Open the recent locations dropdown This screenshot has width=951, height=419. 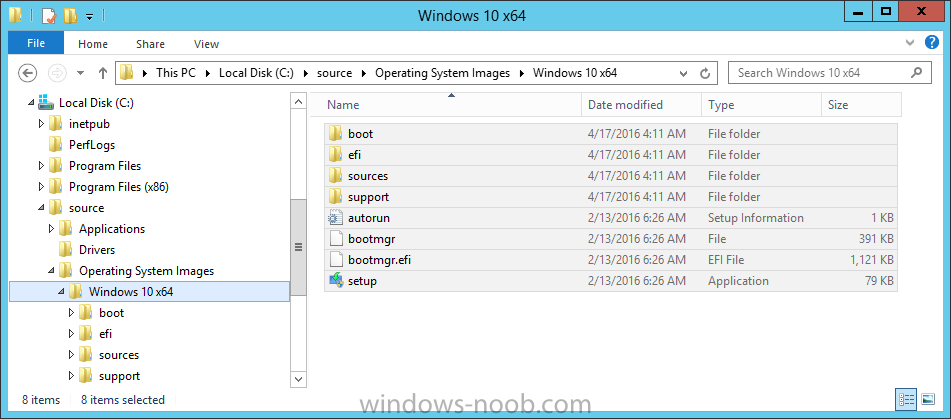81,73
